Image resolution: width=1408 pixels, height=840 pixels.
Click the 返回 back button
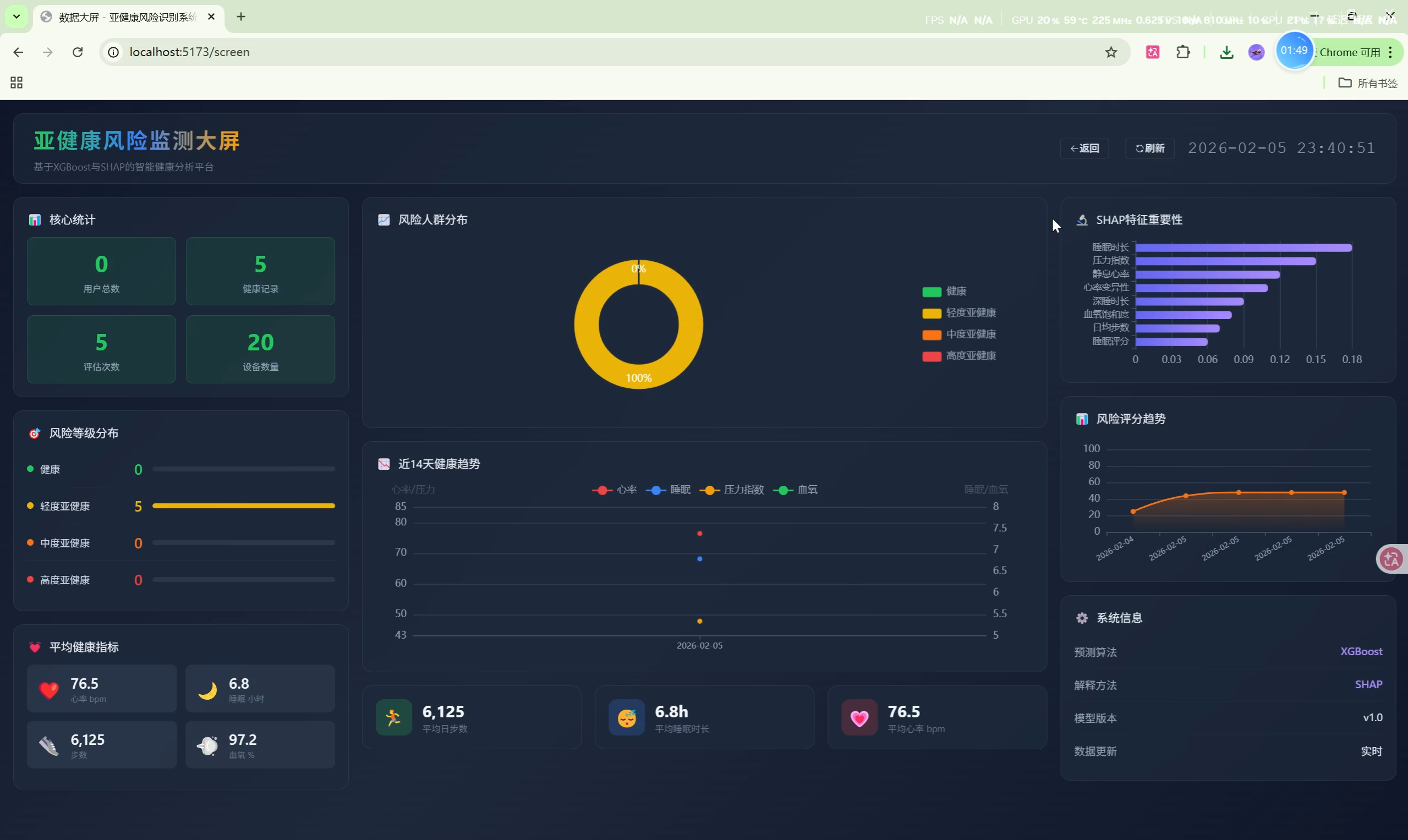[x=1084, y=149]
